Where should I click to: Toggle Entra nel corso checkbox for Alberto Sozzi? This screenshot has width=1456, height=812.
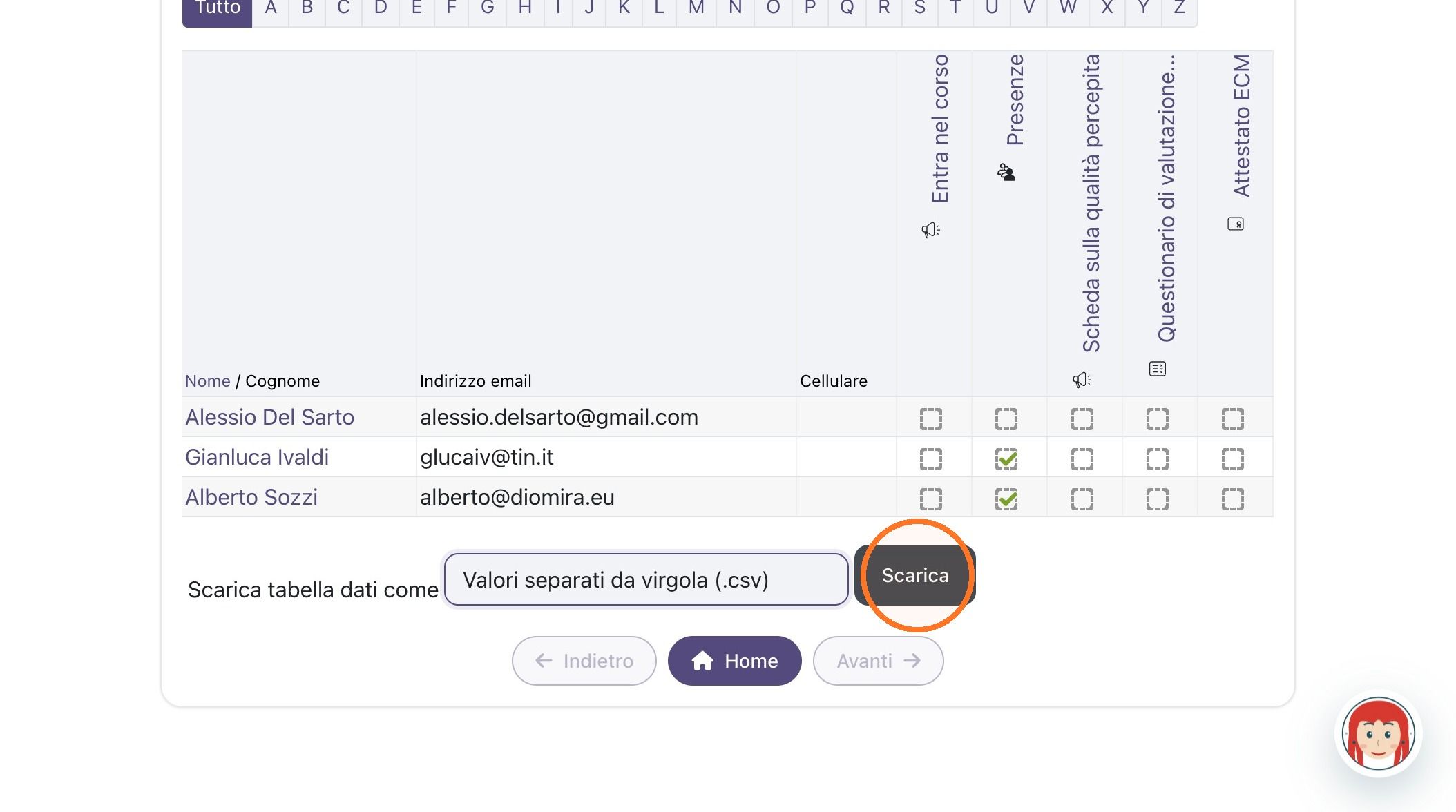click(x=931, y=499)
